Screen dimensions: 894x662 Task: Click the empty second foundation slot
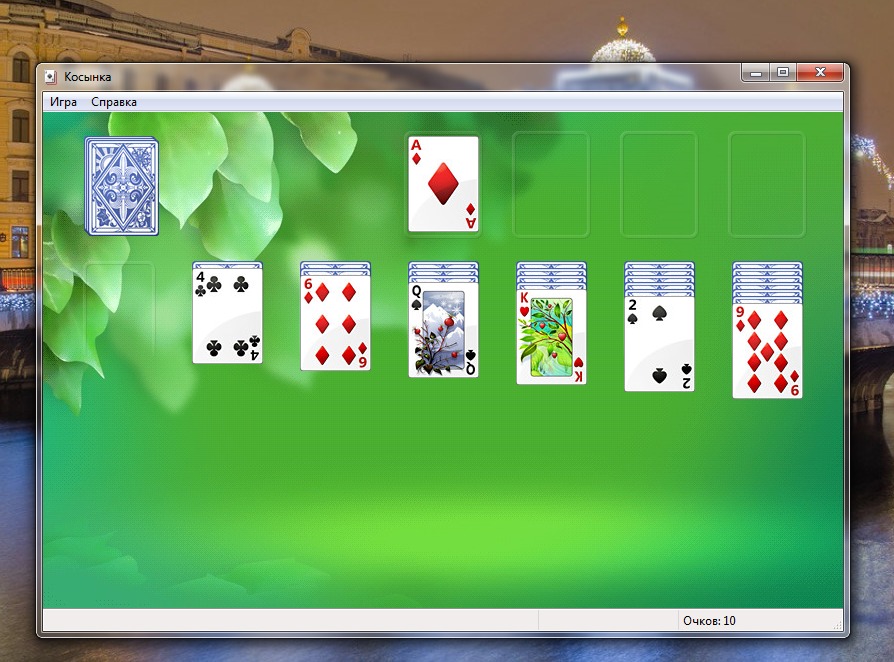point(551,184)
